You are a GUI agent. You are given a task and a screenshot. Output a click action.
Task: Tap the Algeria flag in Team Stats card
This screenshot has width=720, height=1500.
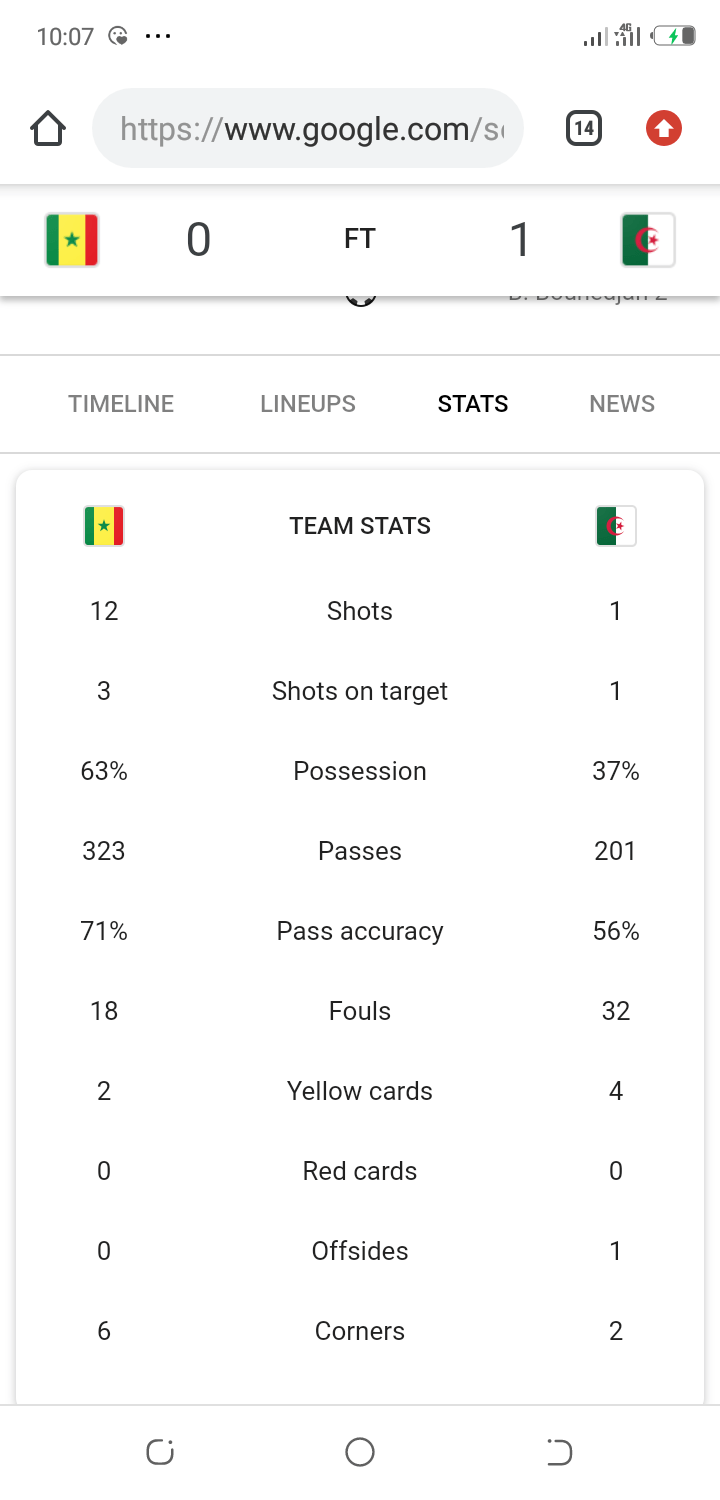point(616,526)
